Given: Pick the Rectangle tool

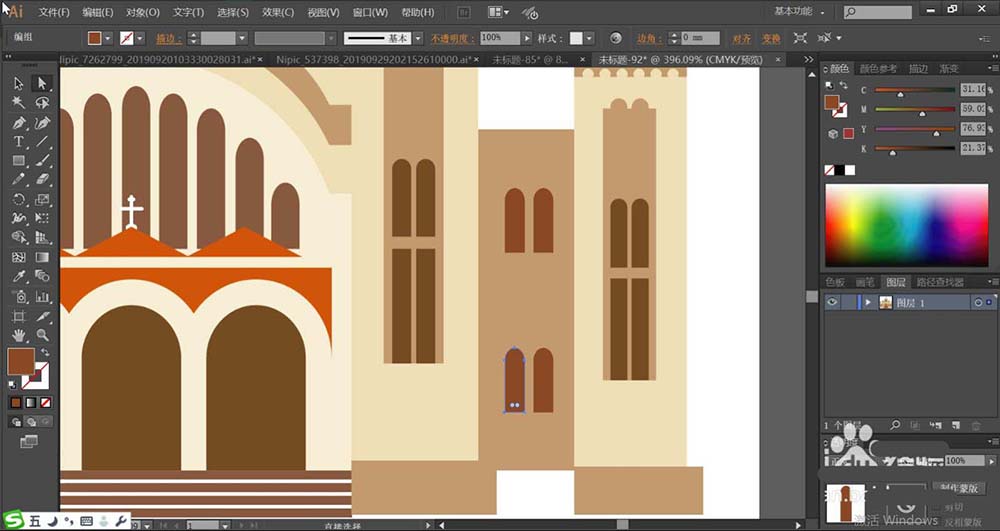Looking at the screenshot, I should 18,161.
